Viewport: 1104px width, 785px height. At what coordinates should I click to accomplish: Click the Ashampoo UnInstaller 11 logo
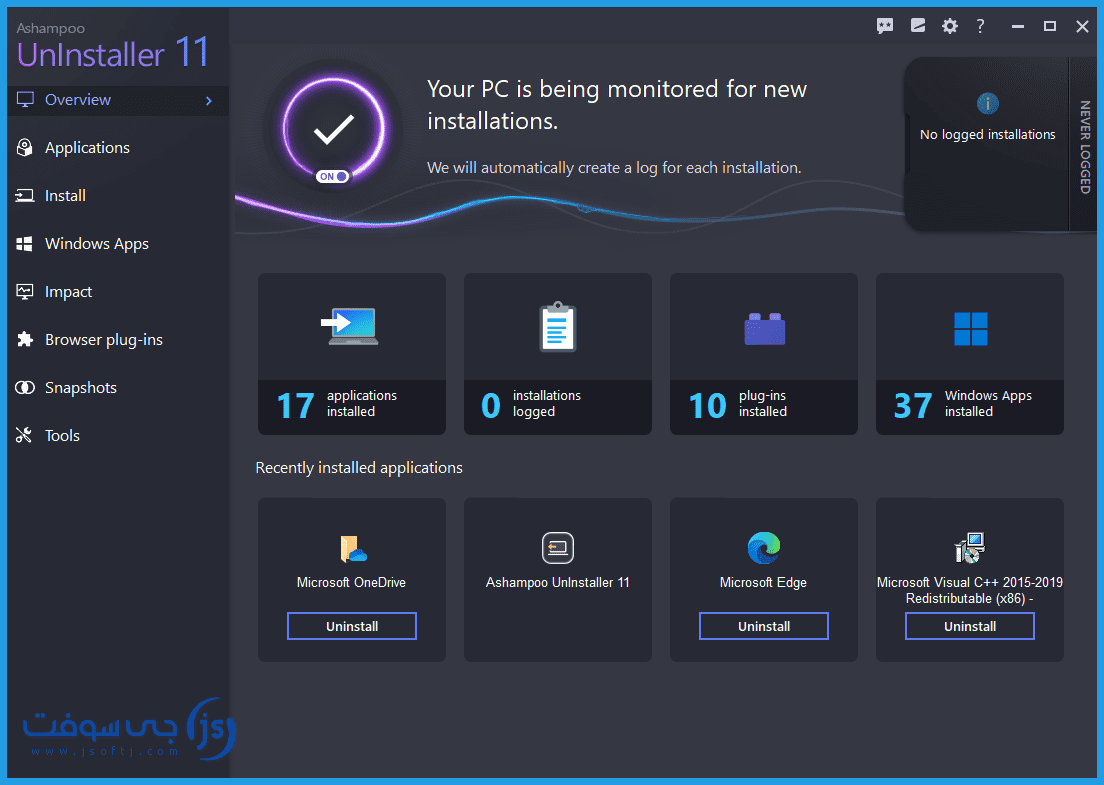coord(113,46)
